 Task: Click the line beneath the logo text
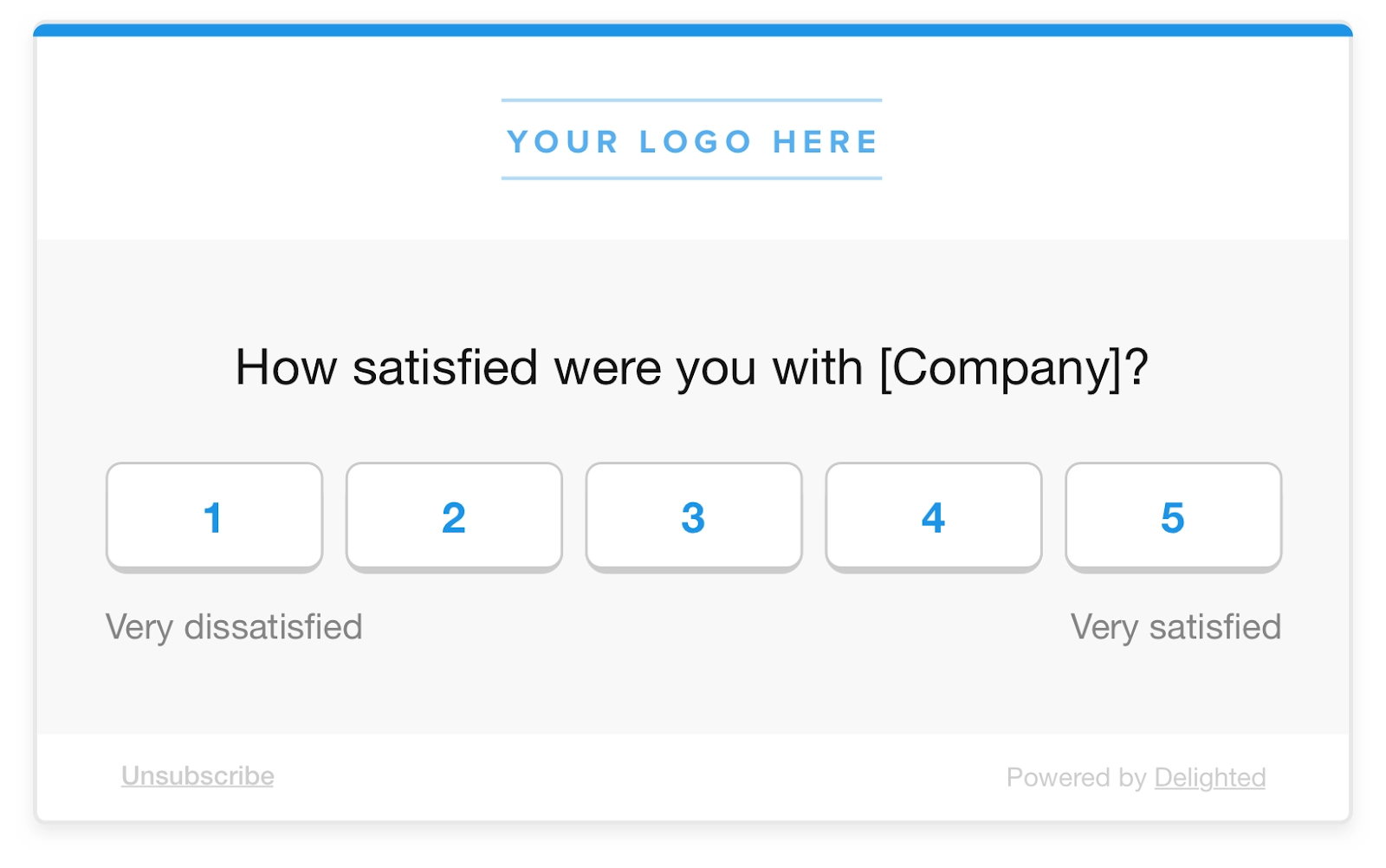coord(691,178)
